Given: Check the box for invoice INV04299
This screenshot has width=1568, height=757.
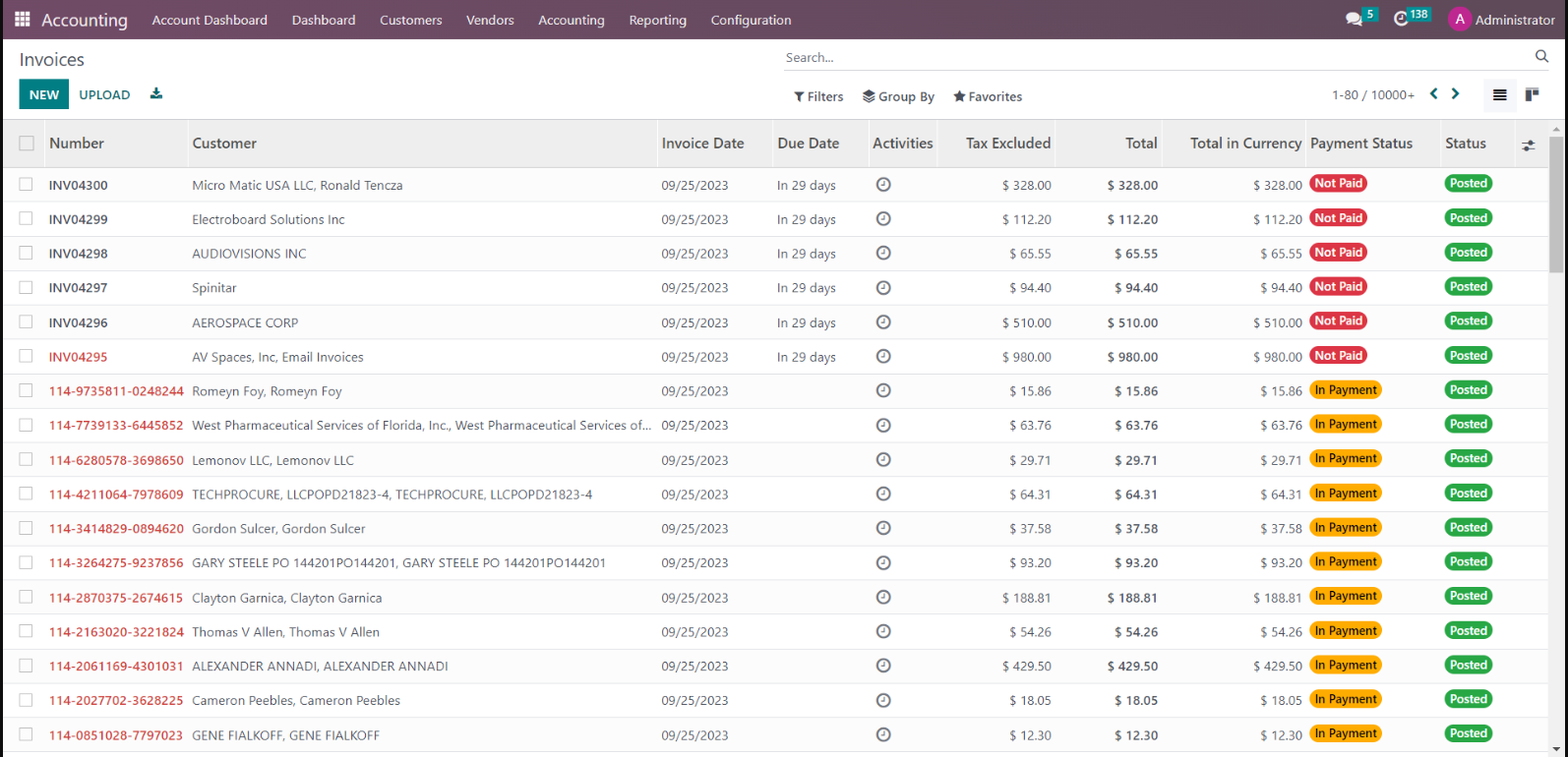Looking at the screenshot, I should click(x=26, y=218).
